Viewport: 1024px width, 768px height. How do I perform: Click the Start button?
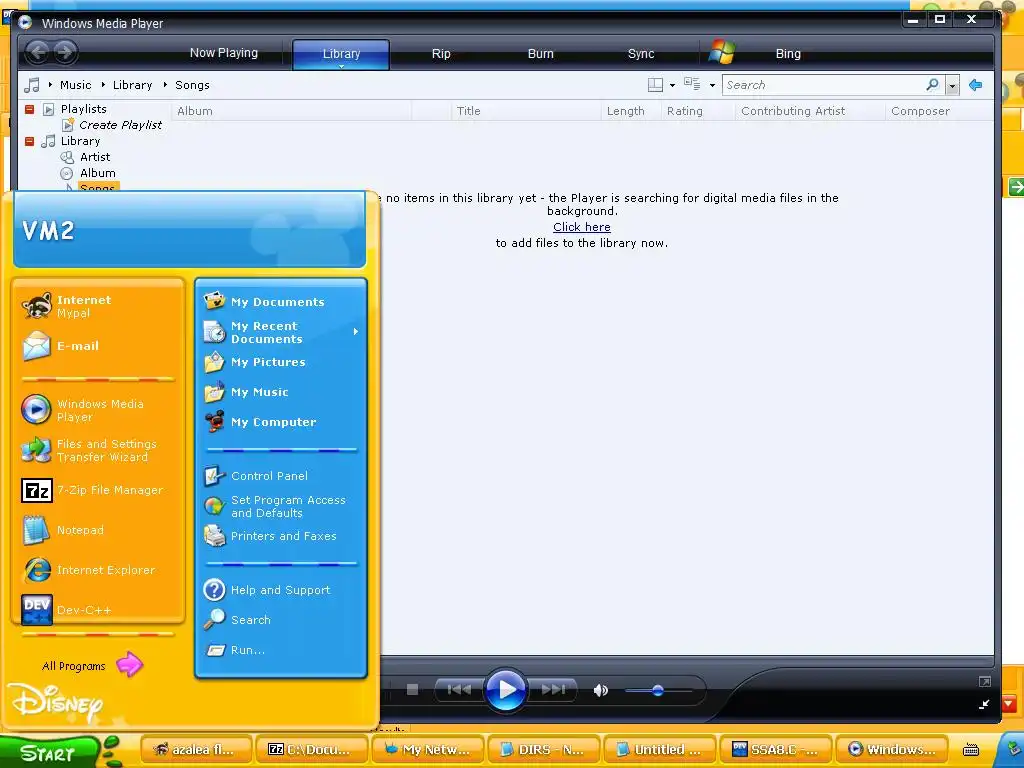48,752
